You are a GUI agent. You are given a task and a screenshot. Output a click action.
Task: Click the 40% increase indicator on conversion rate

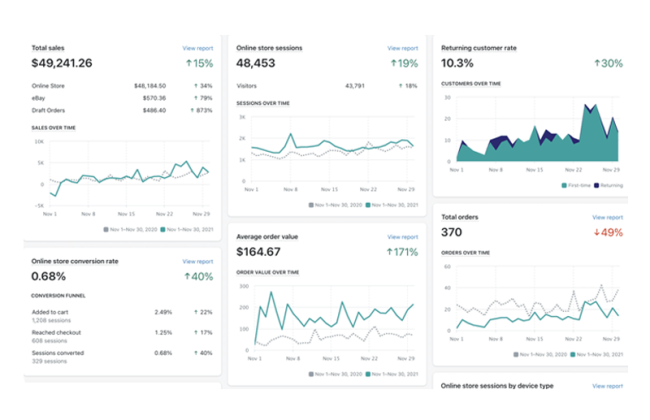click(x=199, y=276)
